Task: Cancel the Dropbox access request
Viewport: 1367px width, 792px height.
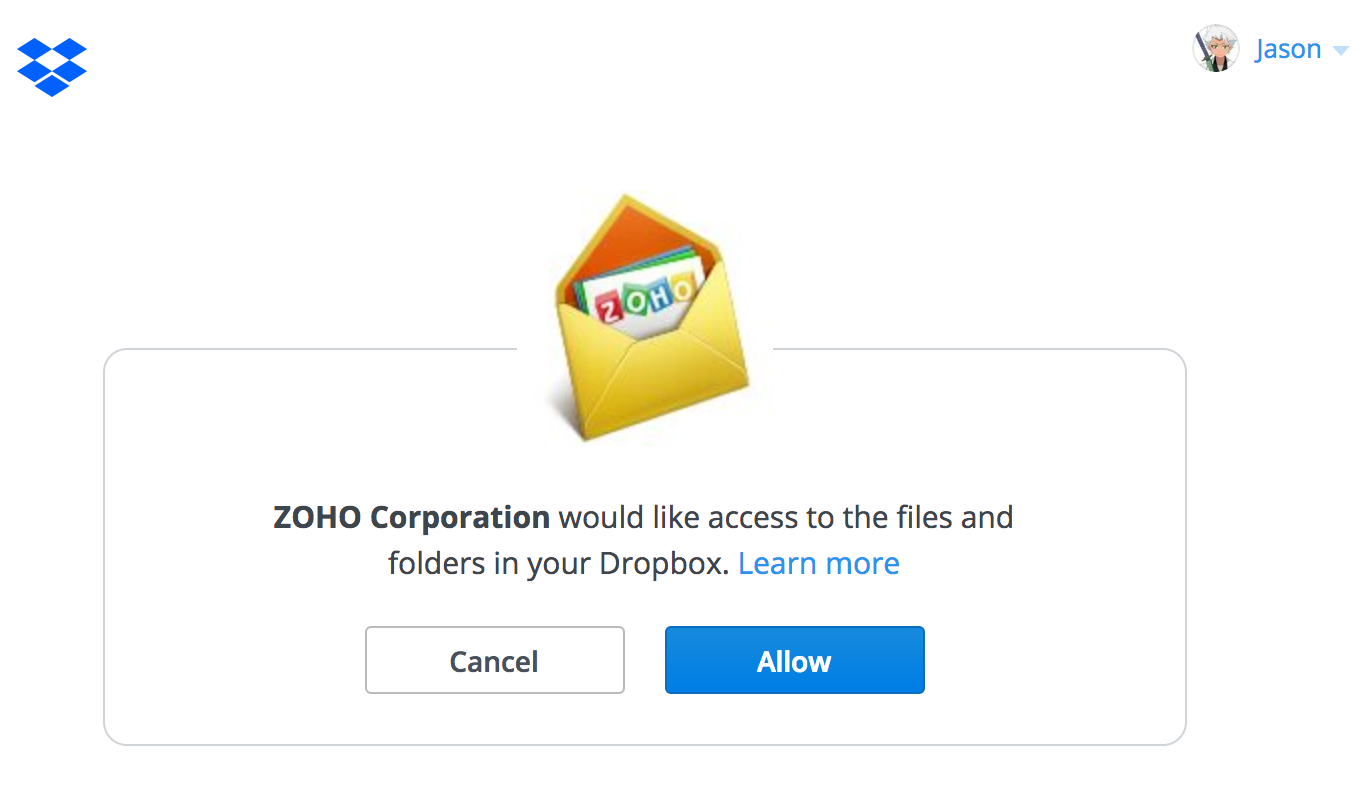Action: tap(495, 660)
